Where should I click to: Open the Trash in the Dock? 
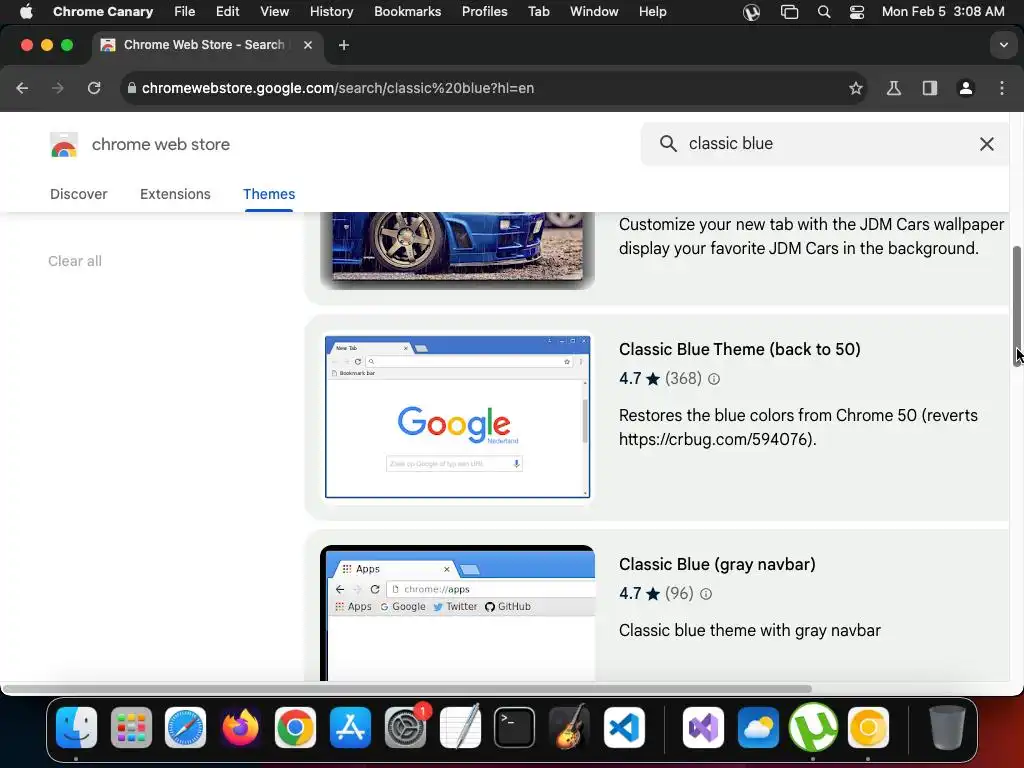[x=947, y=727]
